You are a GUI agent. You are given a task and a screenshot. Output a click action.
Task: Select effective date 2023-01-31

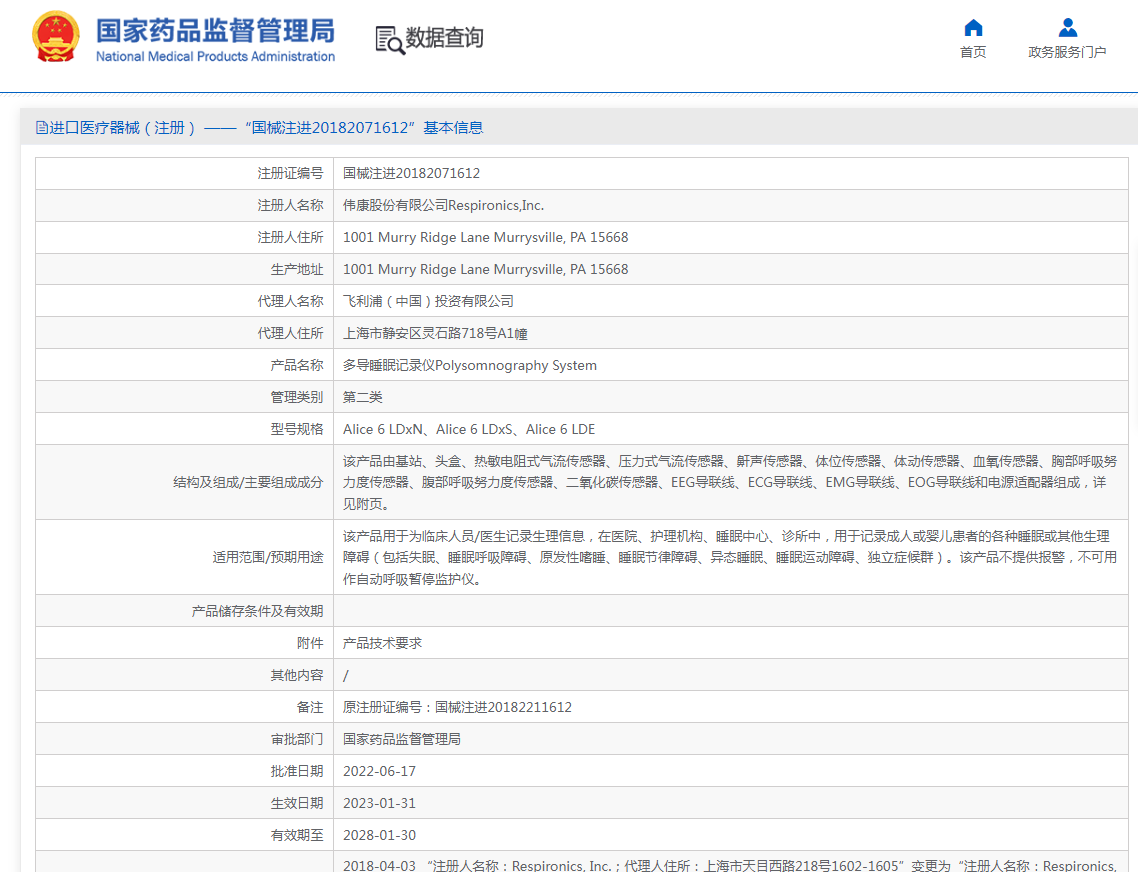tap(380, 803)
